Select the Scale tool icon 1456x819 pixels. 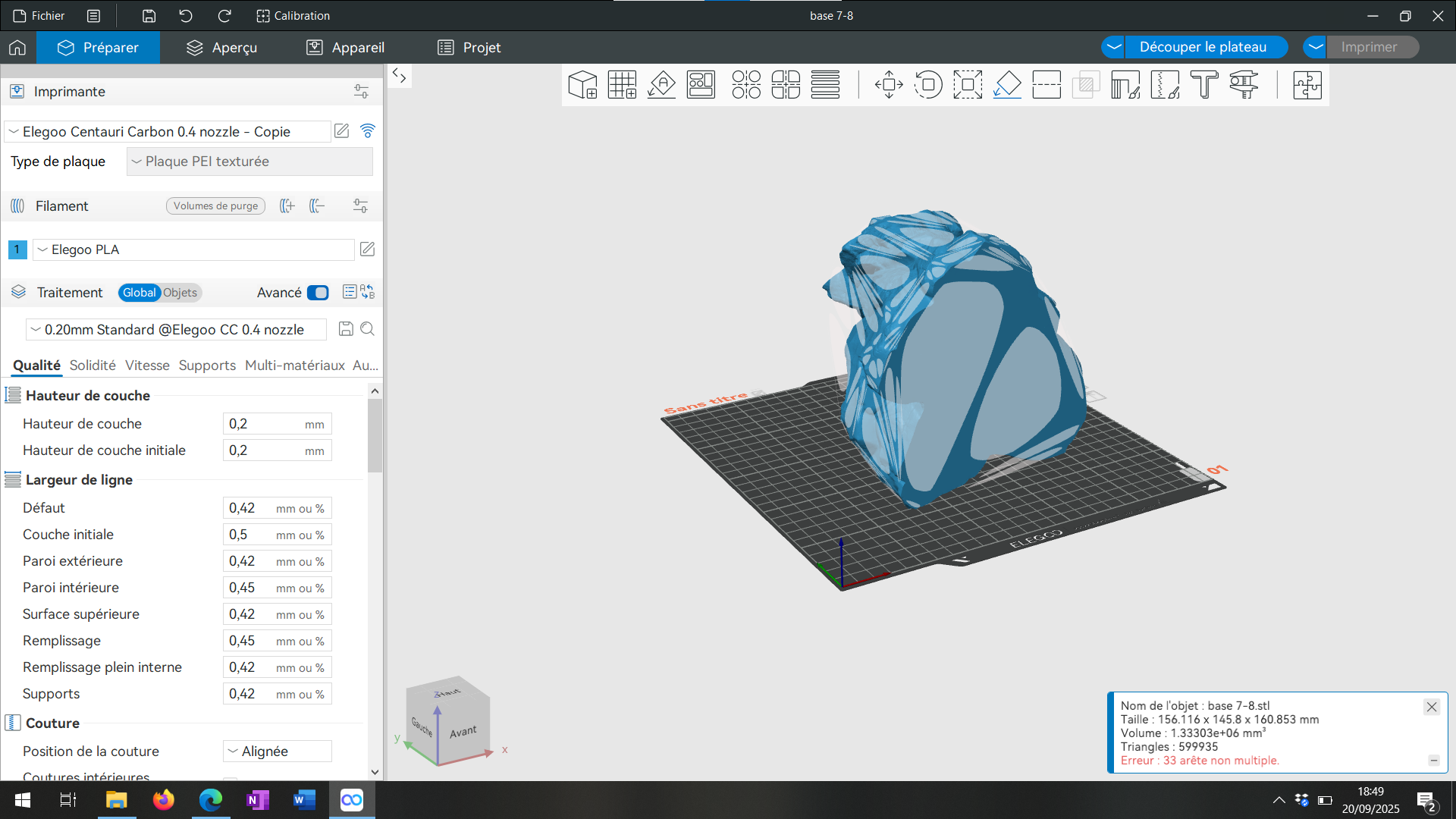[x=968, y=85]
